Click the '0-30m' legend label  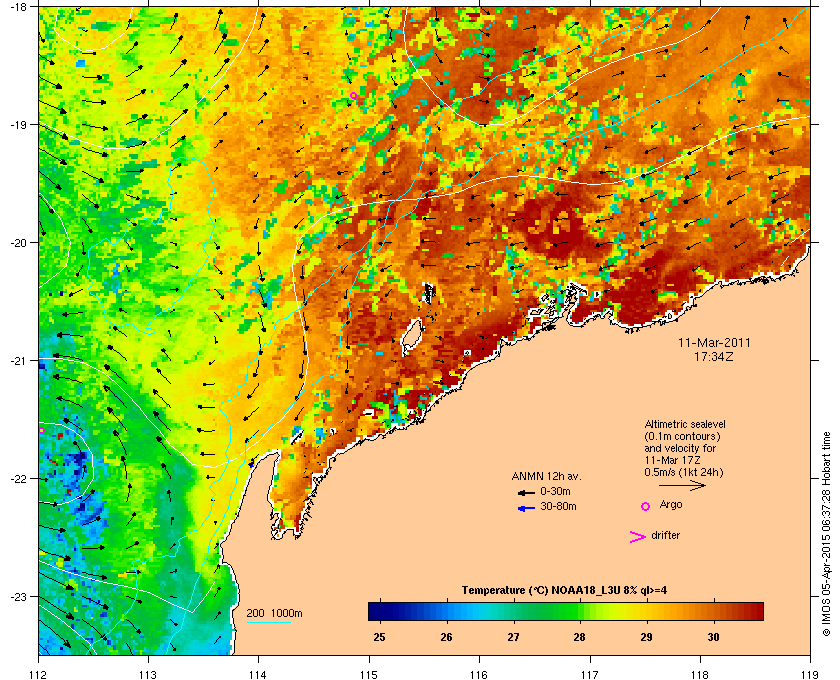click(555, 491)
